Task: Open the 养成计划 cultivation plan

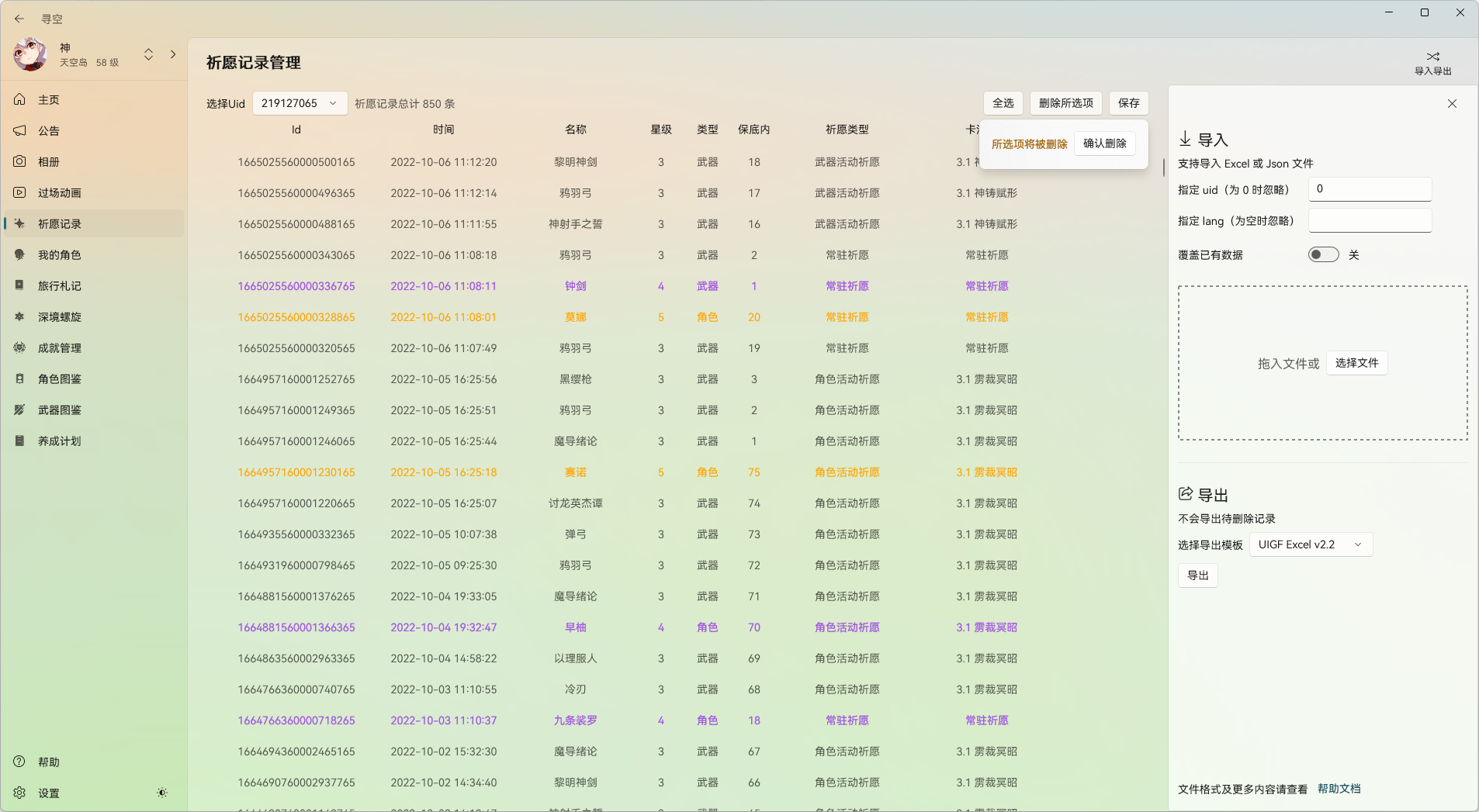Action: point(58,441)
